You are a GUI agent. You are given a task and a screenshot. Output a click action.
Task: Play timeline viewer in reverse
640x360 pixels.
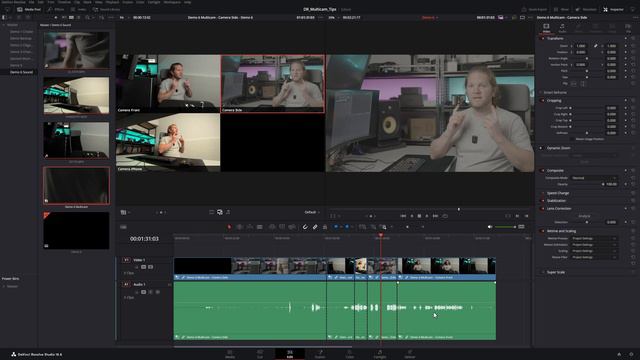click(x=412, y=216)
